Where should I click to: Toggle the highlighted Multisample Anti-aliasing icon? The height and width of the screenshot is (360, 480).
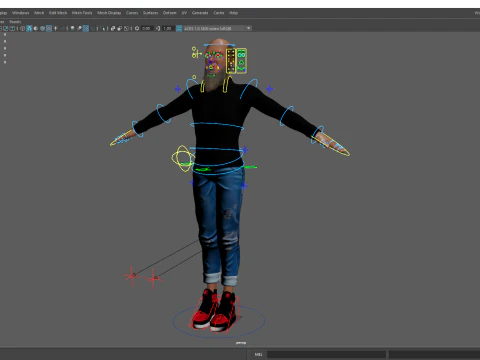pyautogui.click(x=86, y=28)
